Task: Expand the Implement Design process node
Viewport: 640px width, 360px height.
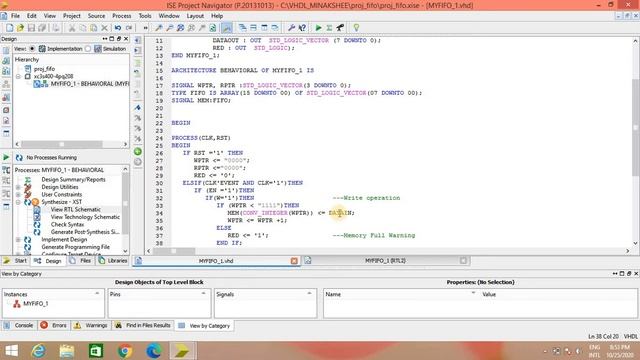Action: pos(18,240)
